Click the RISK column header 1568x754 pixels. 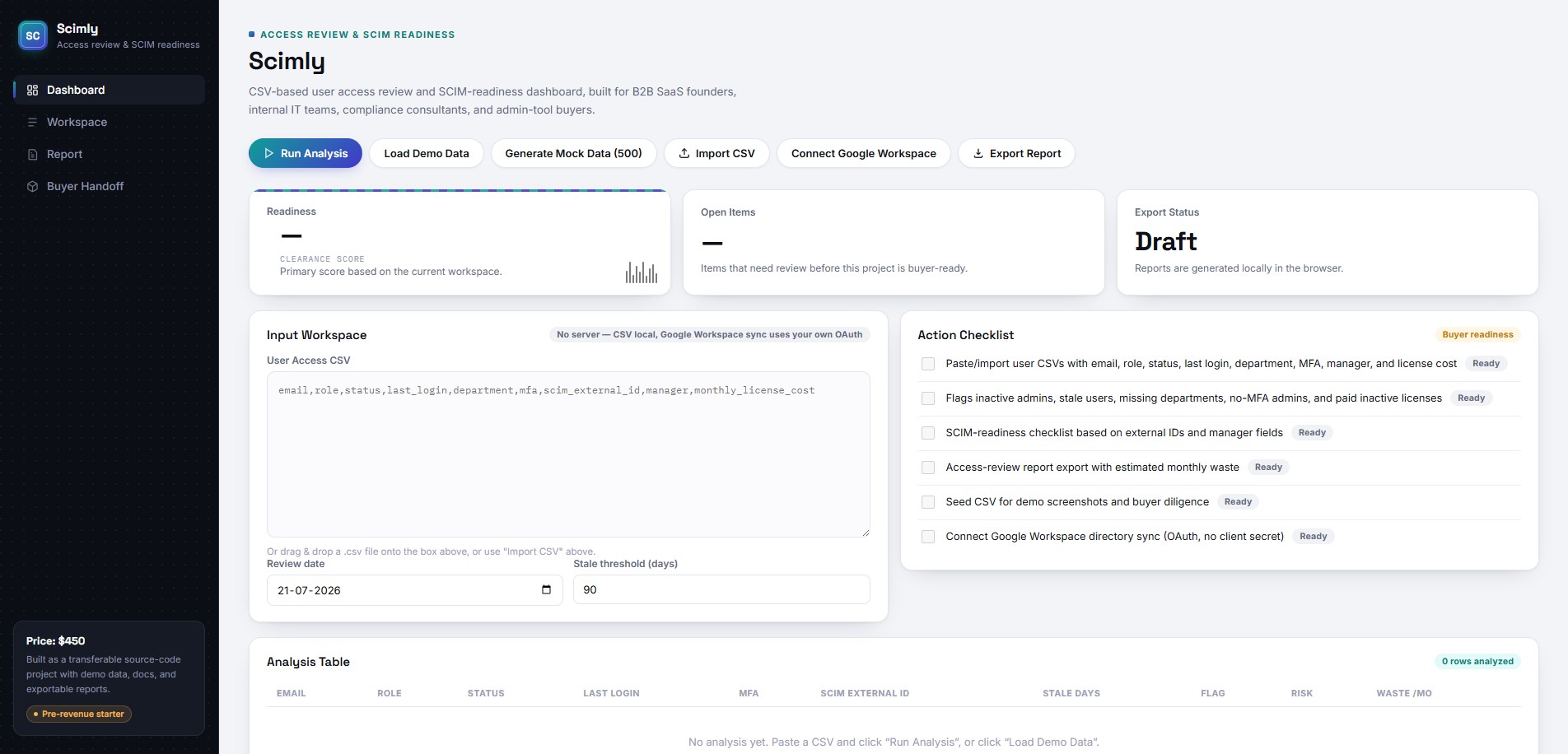click(1302, 693)
